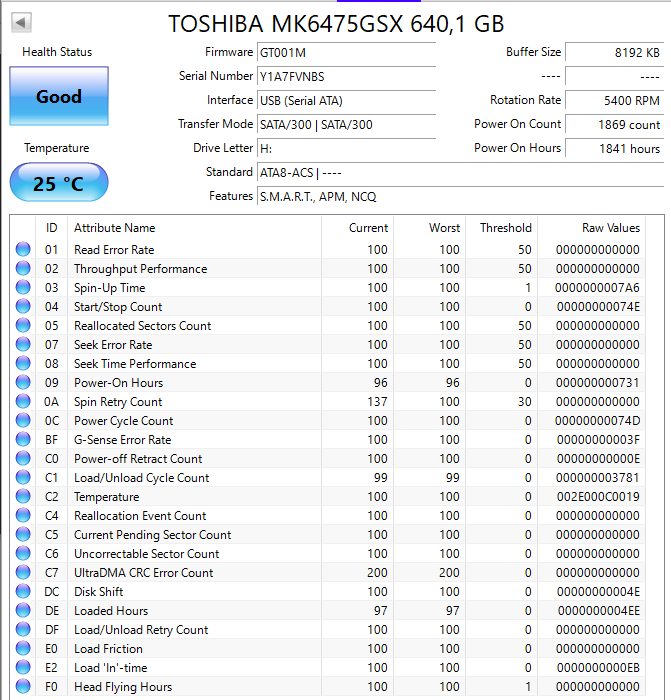This screenshot has width=671, height=700.
Task: Select the Serial Number field value
Action: click(346, 76)
